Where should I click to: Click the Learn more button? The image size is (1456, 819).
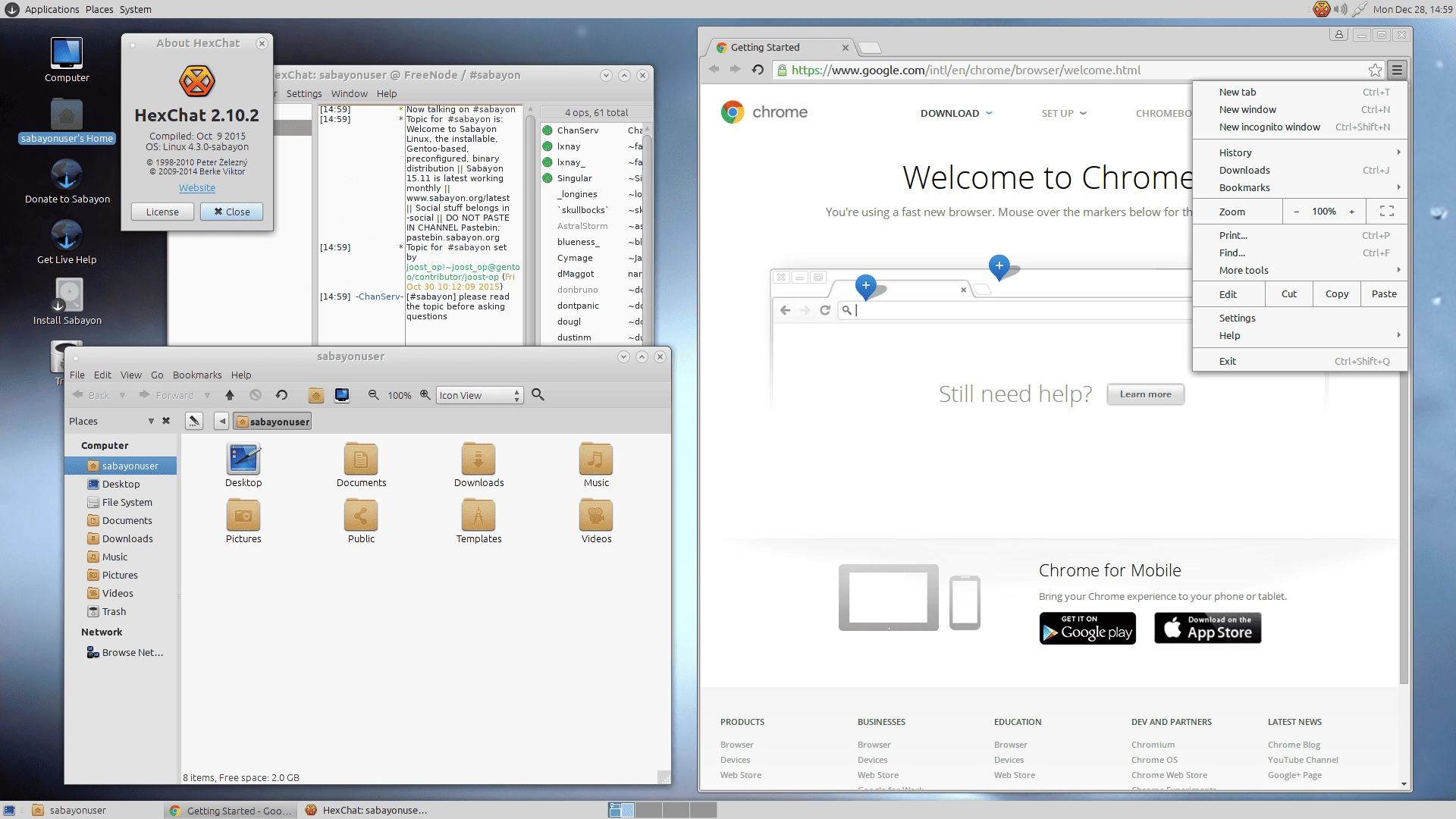(1145, 394)
